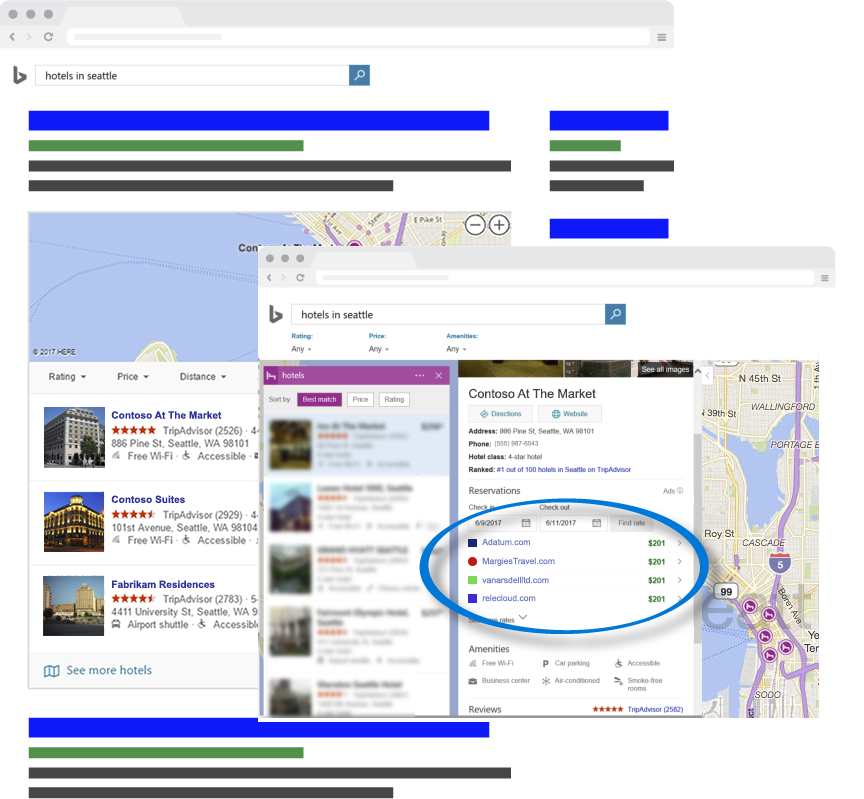This screenshot has width=864, height=799.
Task: Click the search field in back window
Action: 192,75
